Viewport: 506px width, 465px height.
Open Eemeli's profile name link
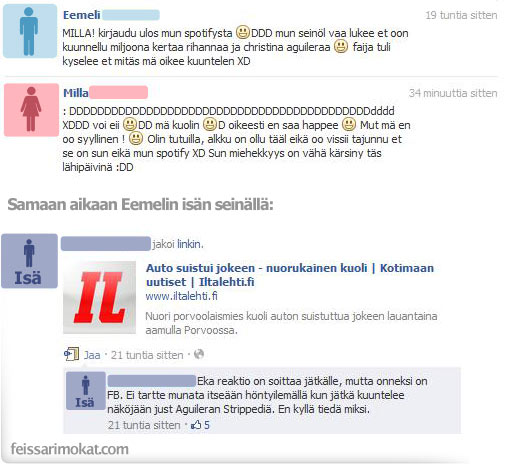click(82, 15)
